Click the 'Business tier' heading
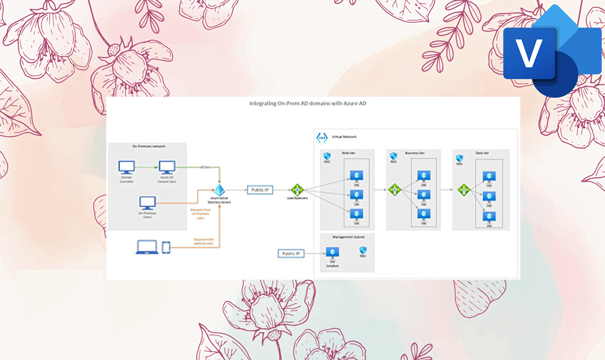This screenshot has width=605, height=360. click(x=414, y=153)
